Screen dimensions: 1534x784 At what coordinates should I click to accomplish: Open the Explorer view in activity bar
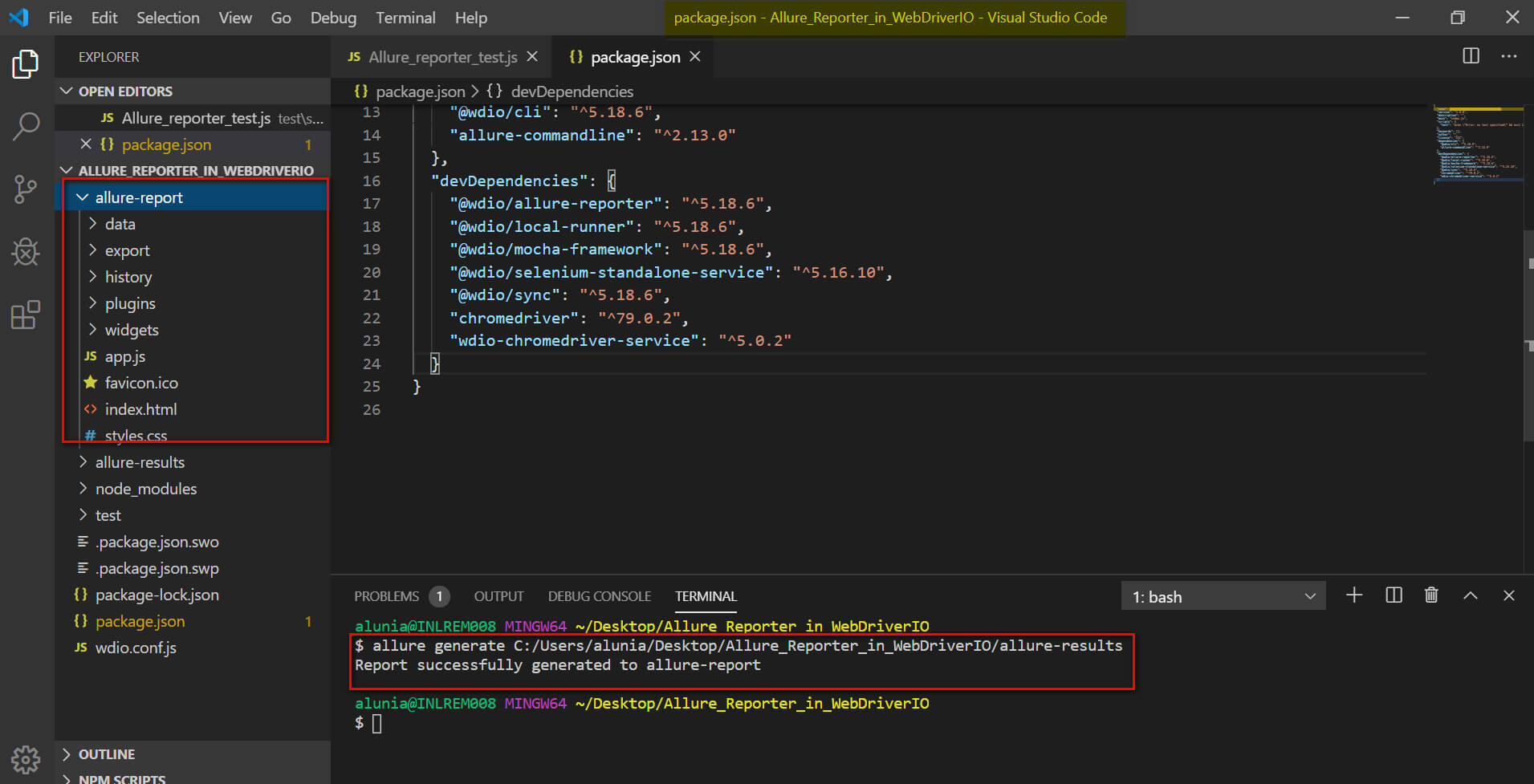click(x=26, y=64)
